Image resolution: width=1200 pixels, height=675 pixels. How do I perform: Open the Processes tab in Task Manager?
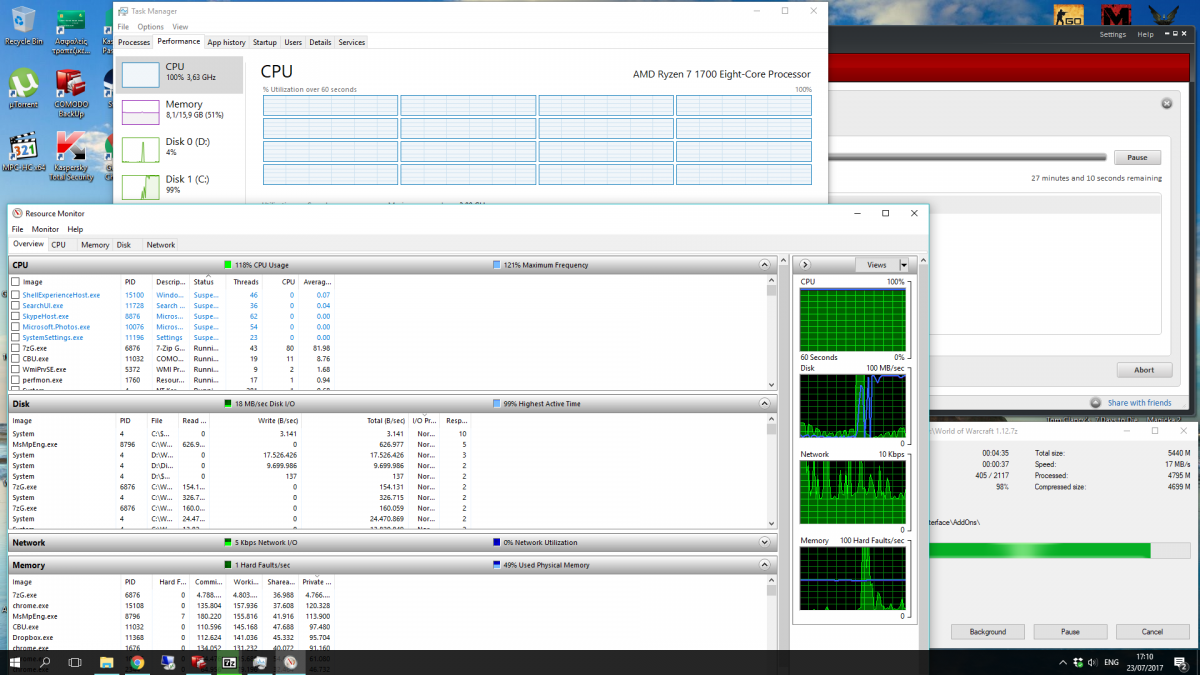pyautogui.click(x=134, y=42)
